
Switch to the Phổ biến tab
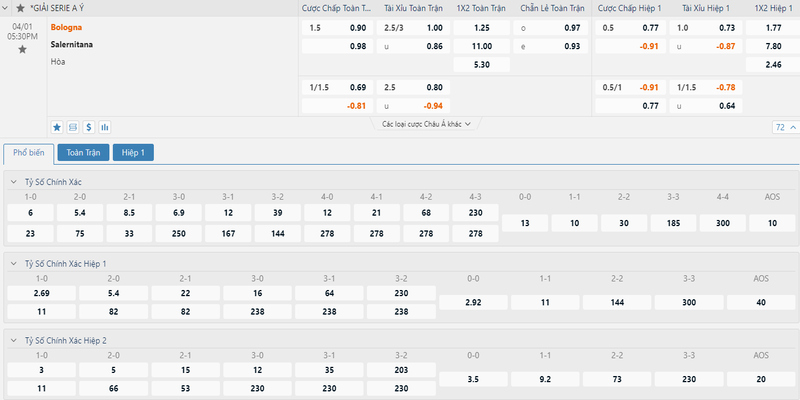tap(29, 153)
